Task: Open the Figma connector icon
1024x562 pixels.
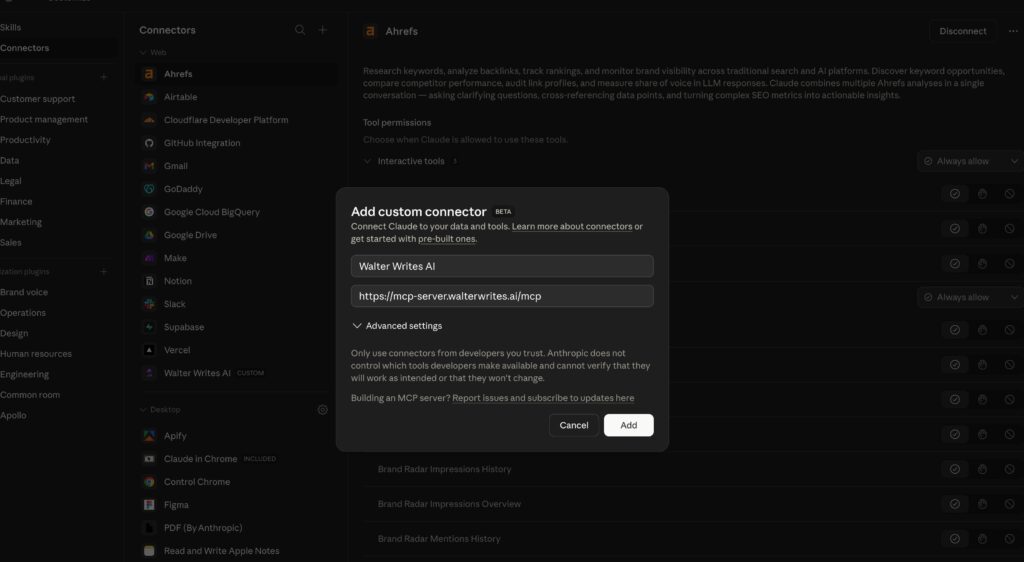Action: pyautogui.click(x=149, y=505)
